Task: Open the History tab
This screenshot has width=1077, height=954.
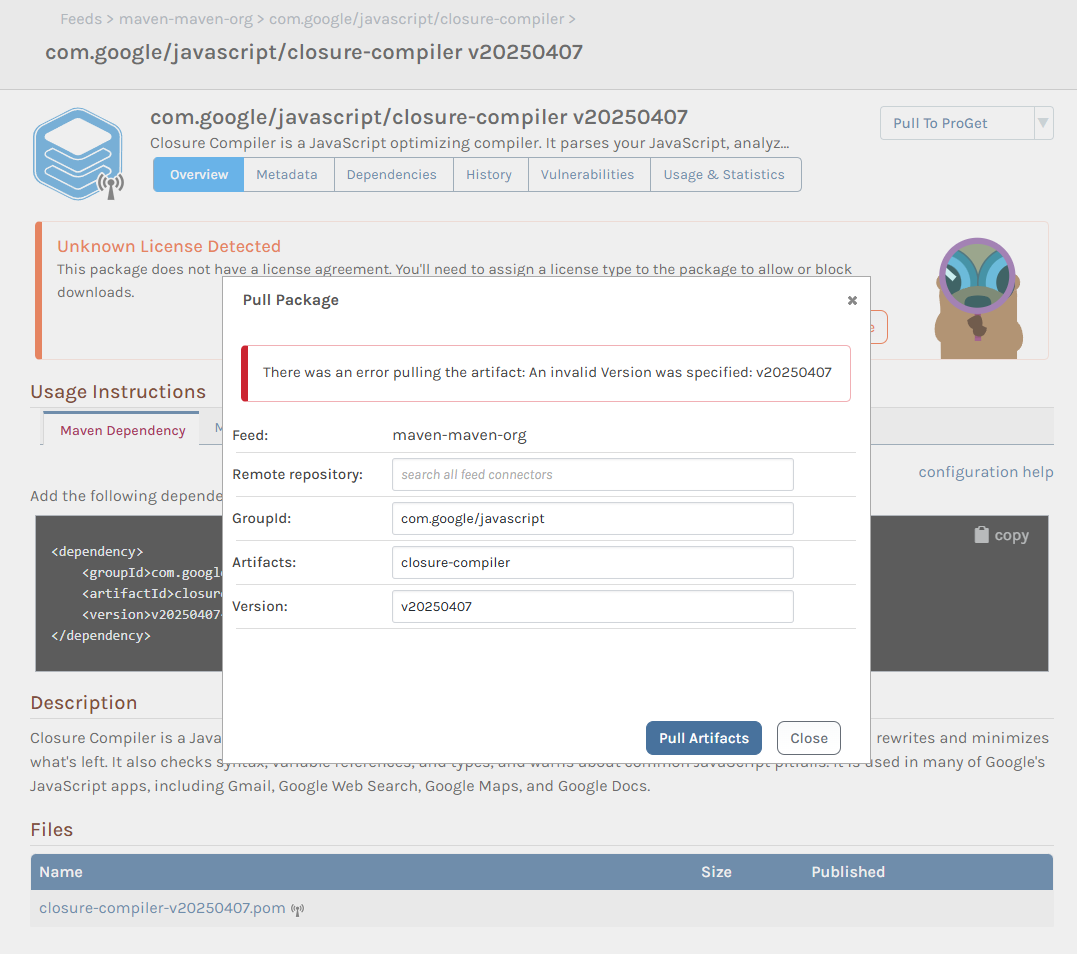Action: [488, 174]
